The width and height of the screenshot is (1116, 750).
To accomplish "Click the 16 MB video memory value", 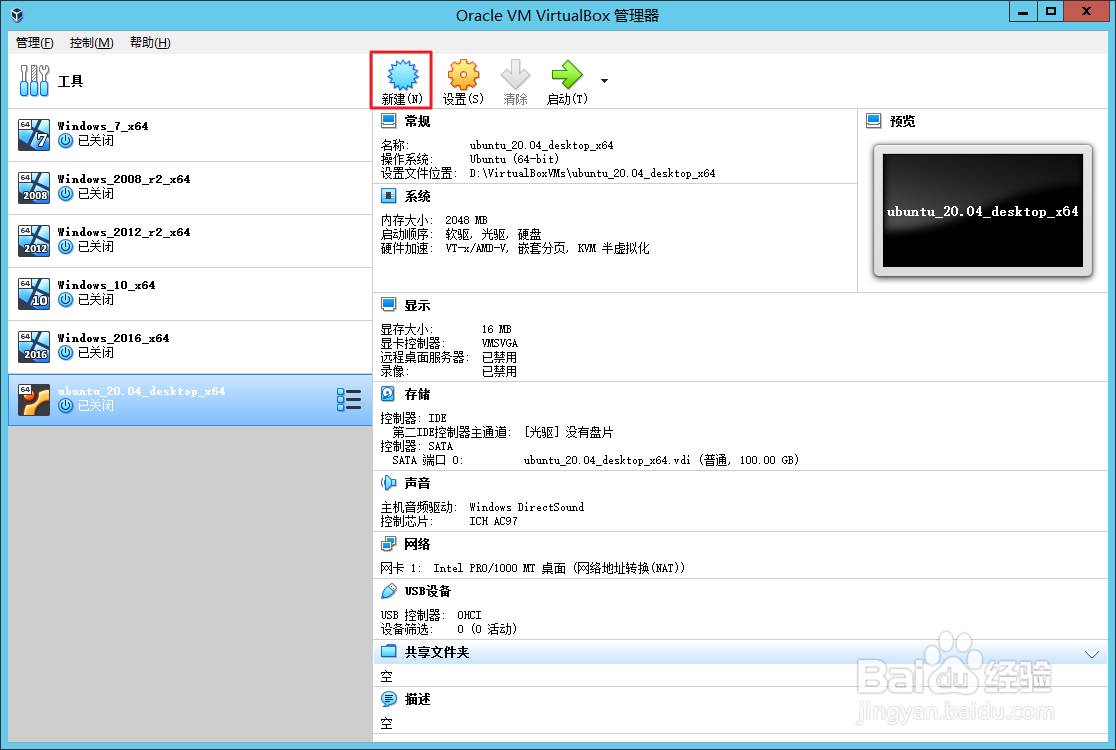I will coord(496,329).
